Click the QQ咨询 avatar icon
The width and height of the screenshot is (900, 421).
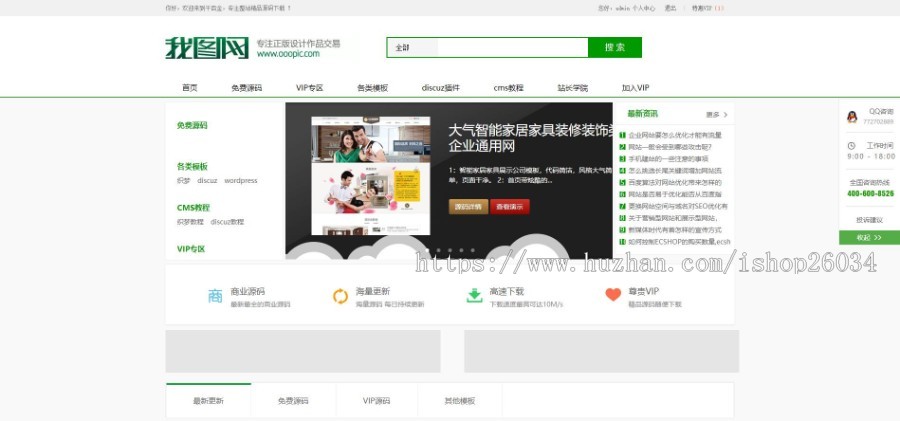853,117
